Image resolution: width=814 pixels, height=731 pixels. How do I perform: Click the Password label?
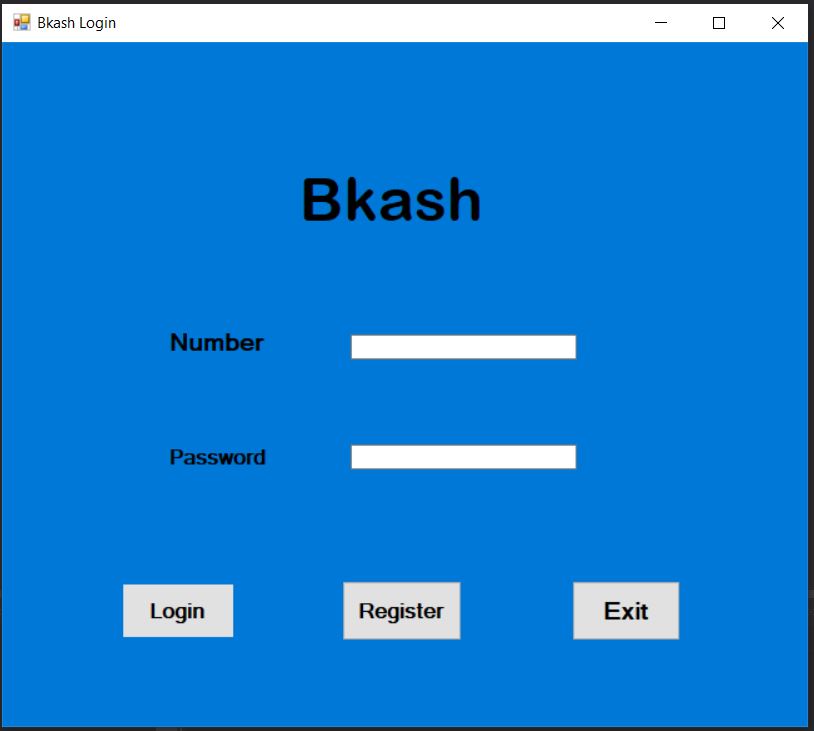(217, 457)
